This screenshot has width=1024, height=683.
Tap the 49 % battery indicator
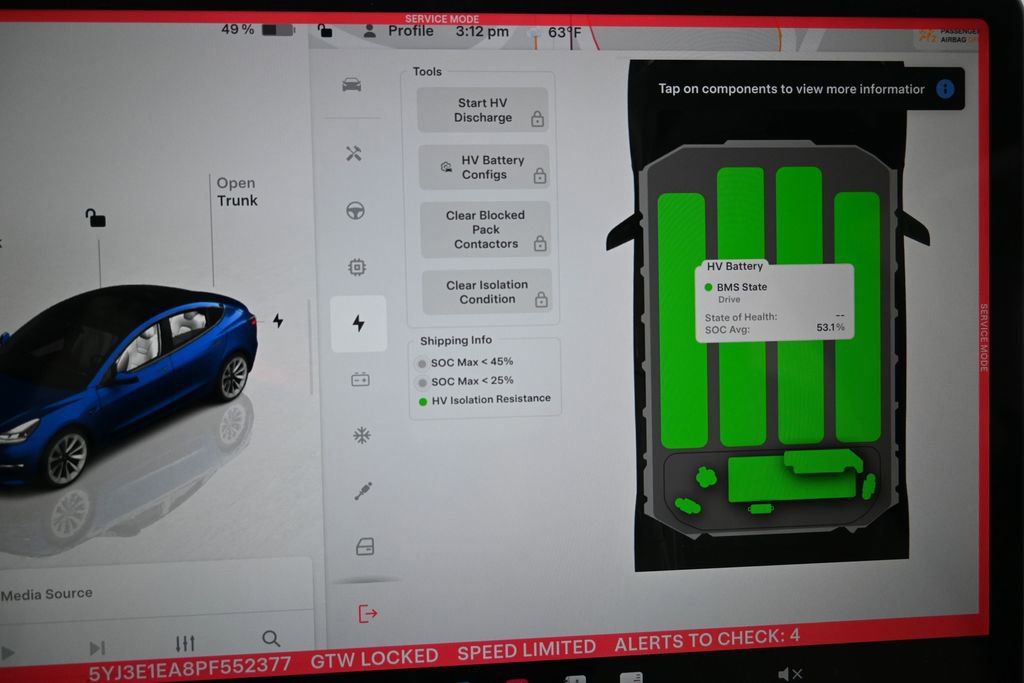(x=257, y=29)
